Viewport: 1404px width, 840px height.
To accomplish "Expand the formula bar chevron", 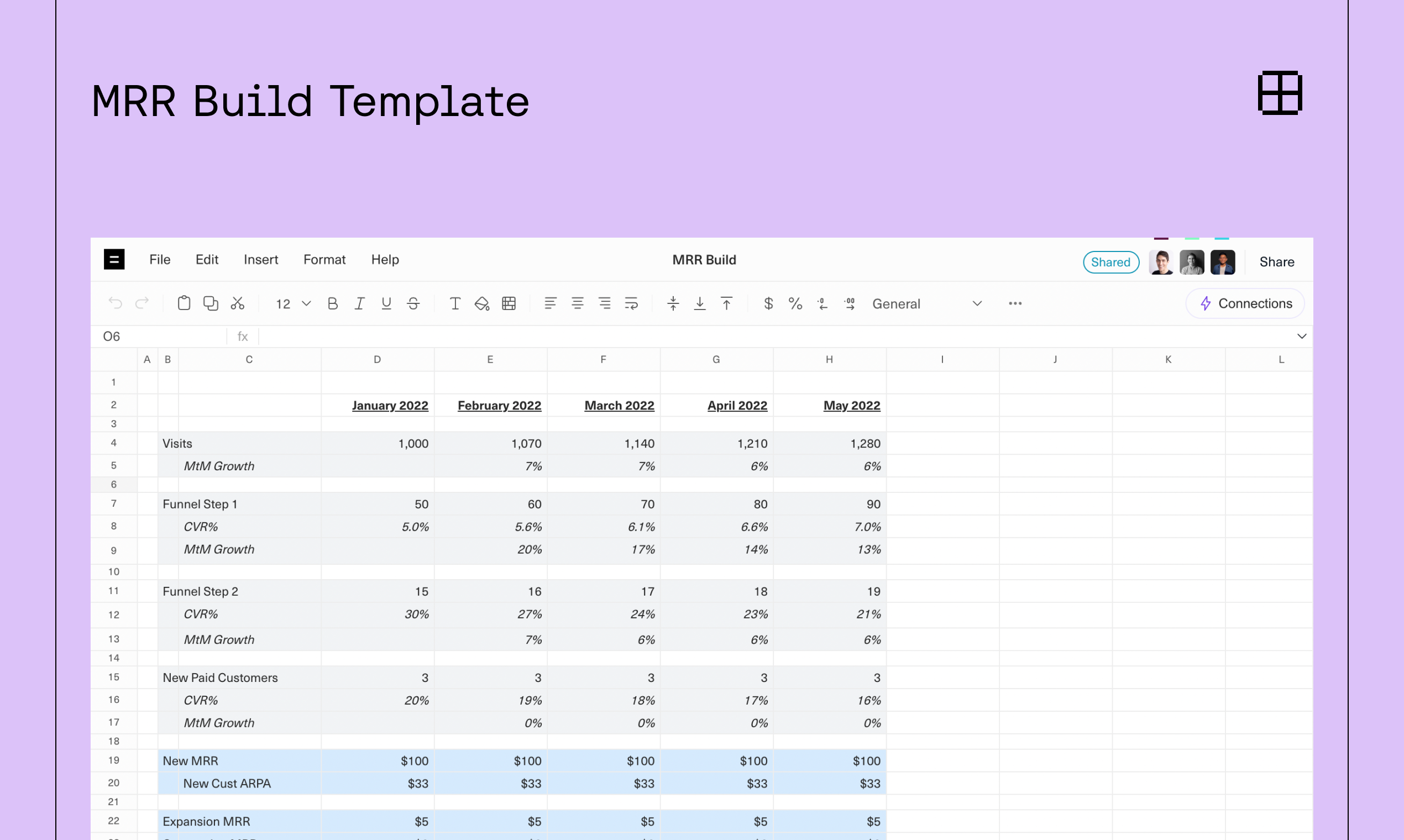I will tap(1302, 336).
